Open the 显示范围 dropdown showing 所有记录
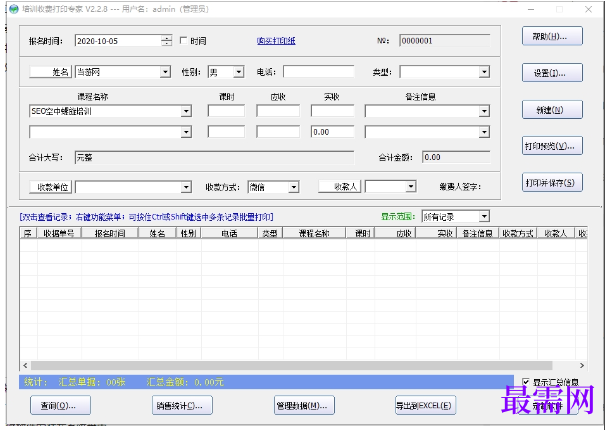This screenshot has height=431, width=613. point(484,216)
